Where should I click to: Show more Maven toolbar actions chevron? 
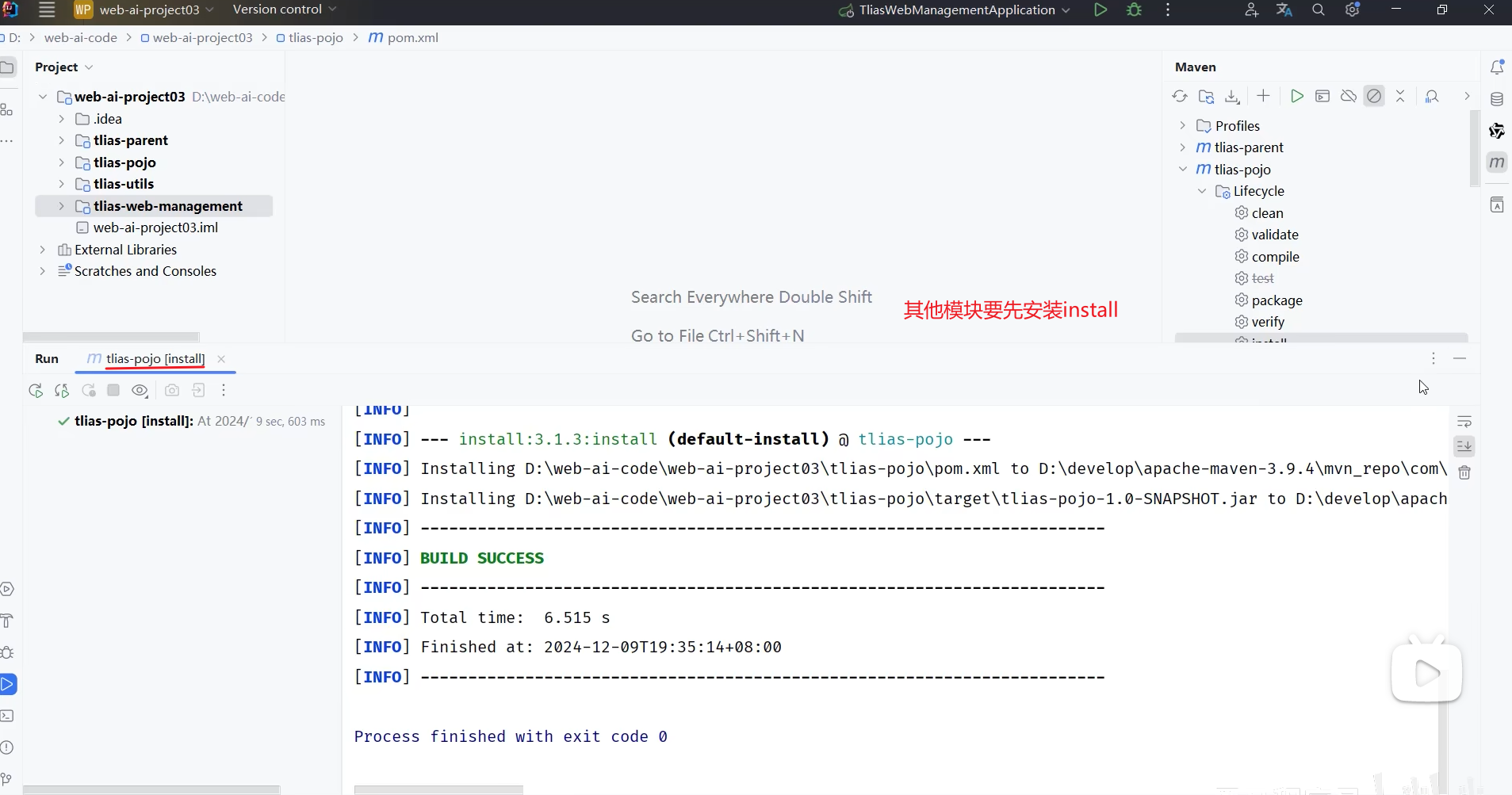tap(1467, 96)
